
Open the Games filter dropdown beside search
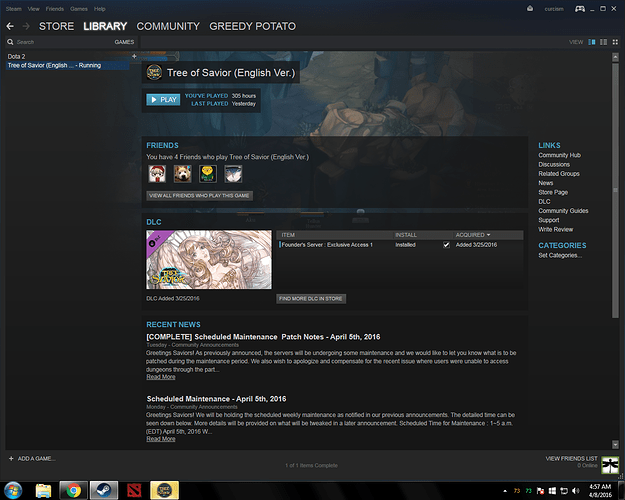click(x=124, y=43)
